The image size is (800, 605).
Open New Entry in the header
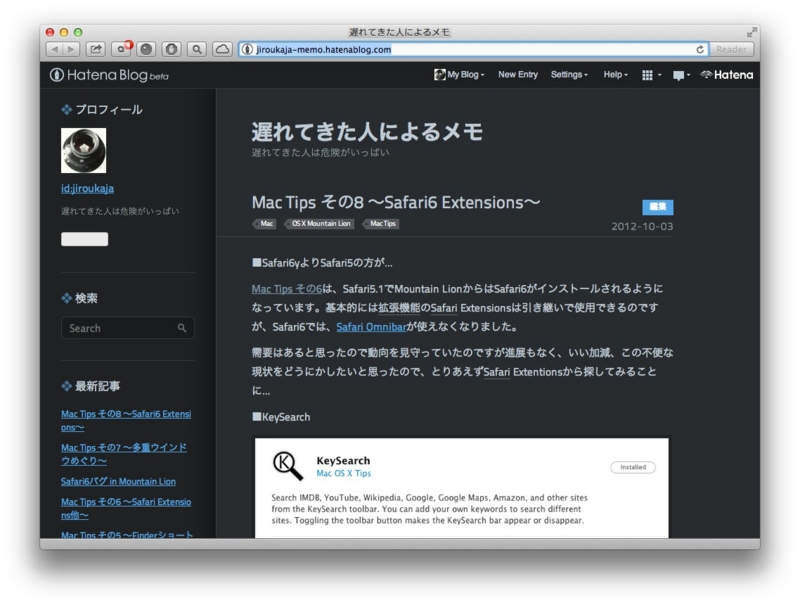pyautogui.click(x=518, y=74)
